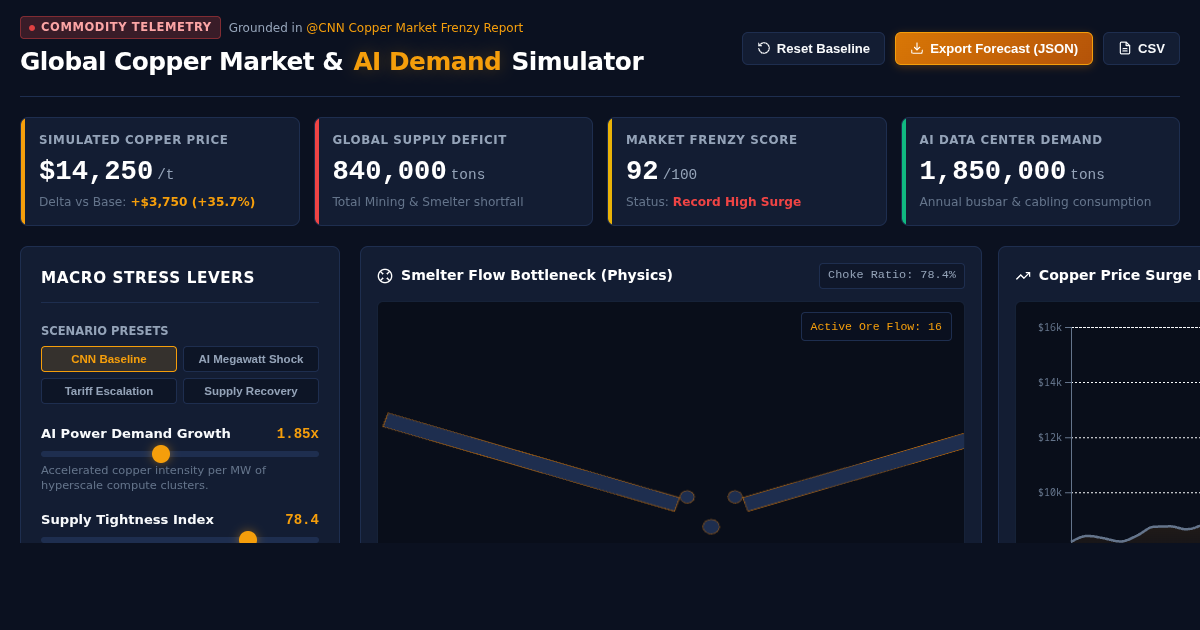Click the file icon on CSV button
The height and width of the screenshot is (630, 1200).
point(1125,48)
